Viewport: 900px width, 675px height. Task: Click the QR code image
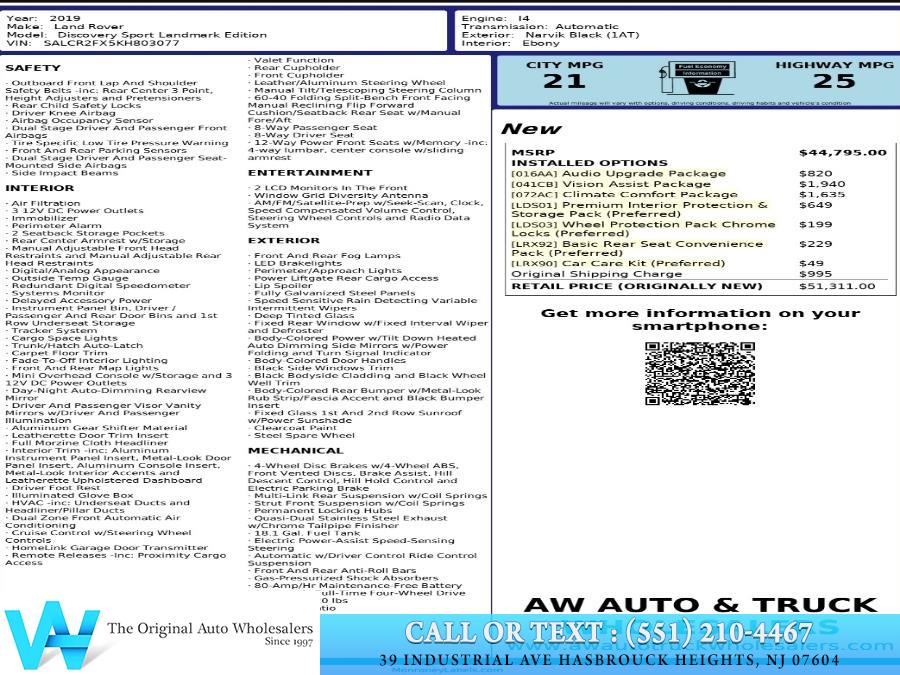click(x=700, y=374)
